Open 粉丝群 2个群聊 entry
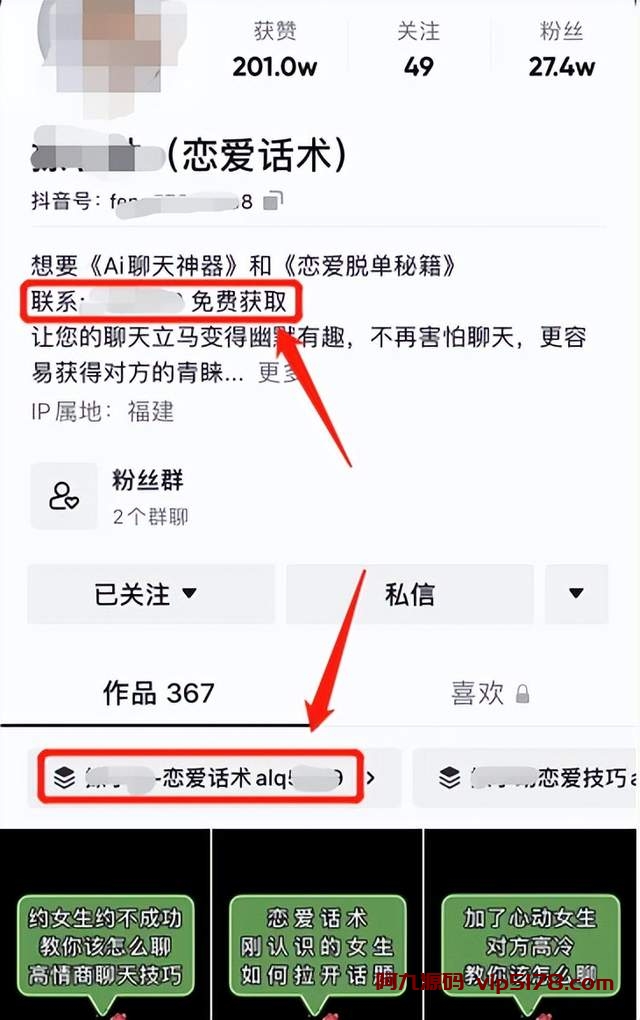 [111, 496]
